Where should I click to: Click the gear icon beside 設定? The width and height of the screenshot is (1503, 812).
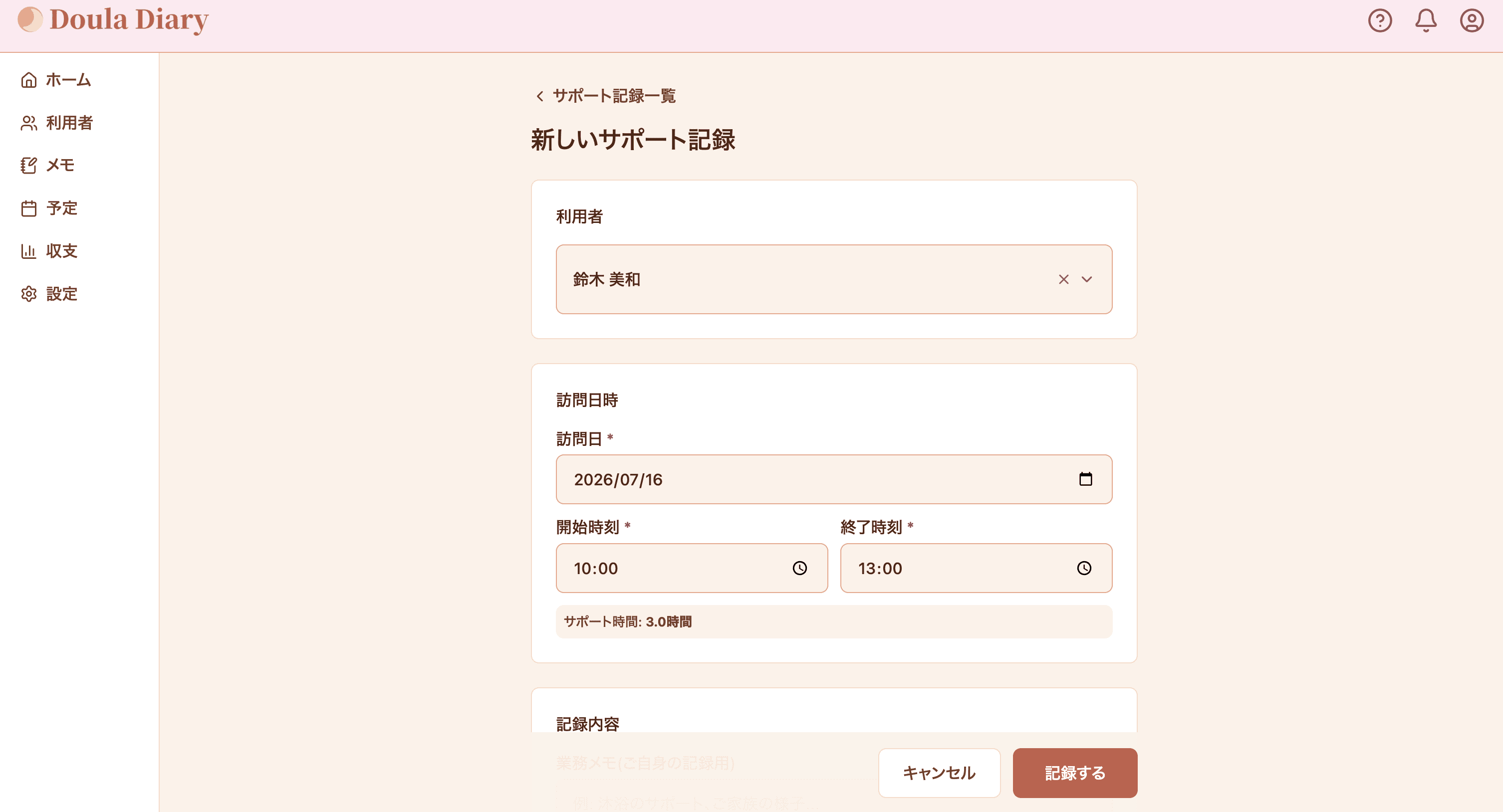click(28, 294)
